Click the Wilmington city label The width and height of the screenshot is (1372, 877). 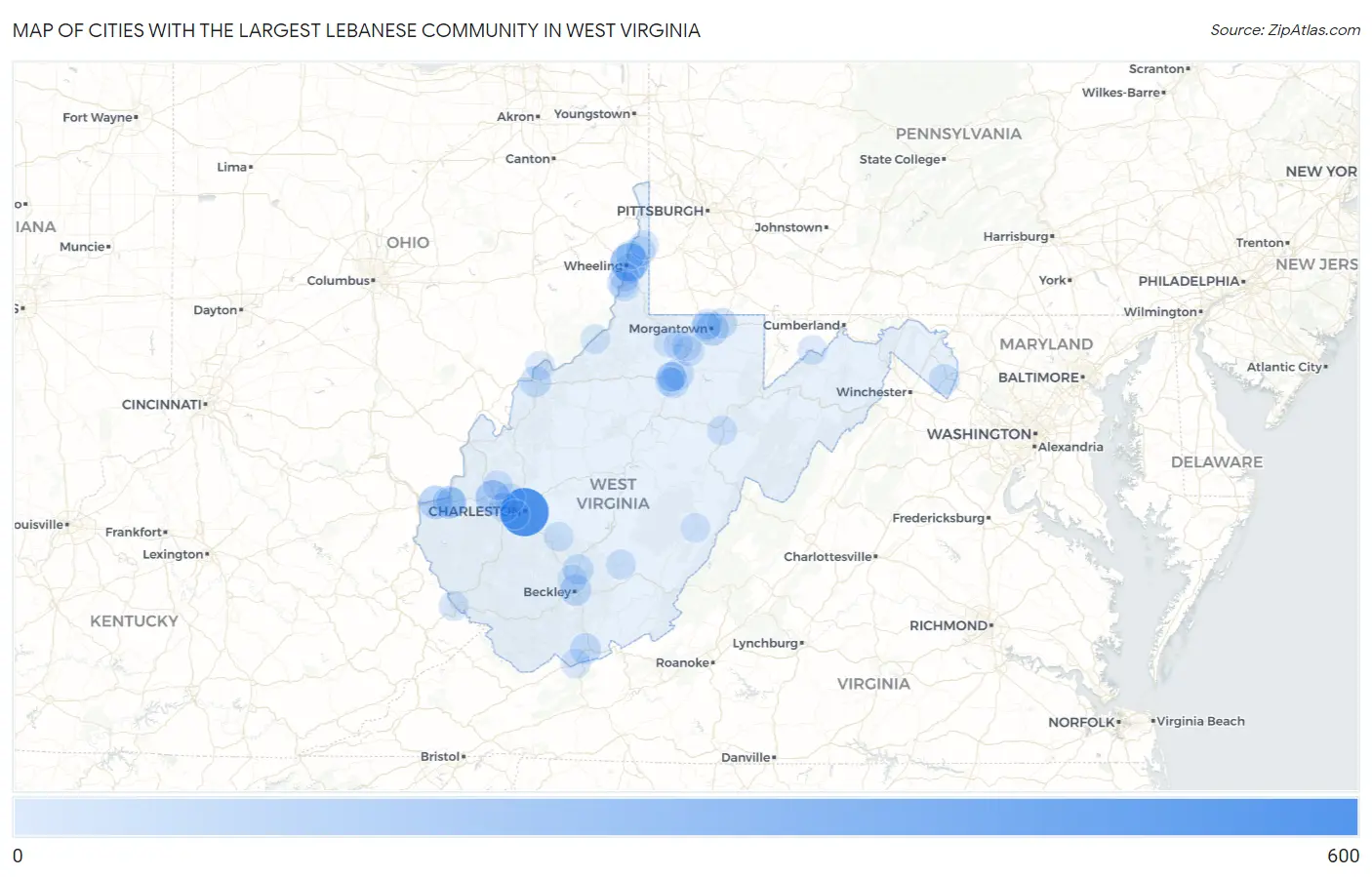coord(1160,312)
